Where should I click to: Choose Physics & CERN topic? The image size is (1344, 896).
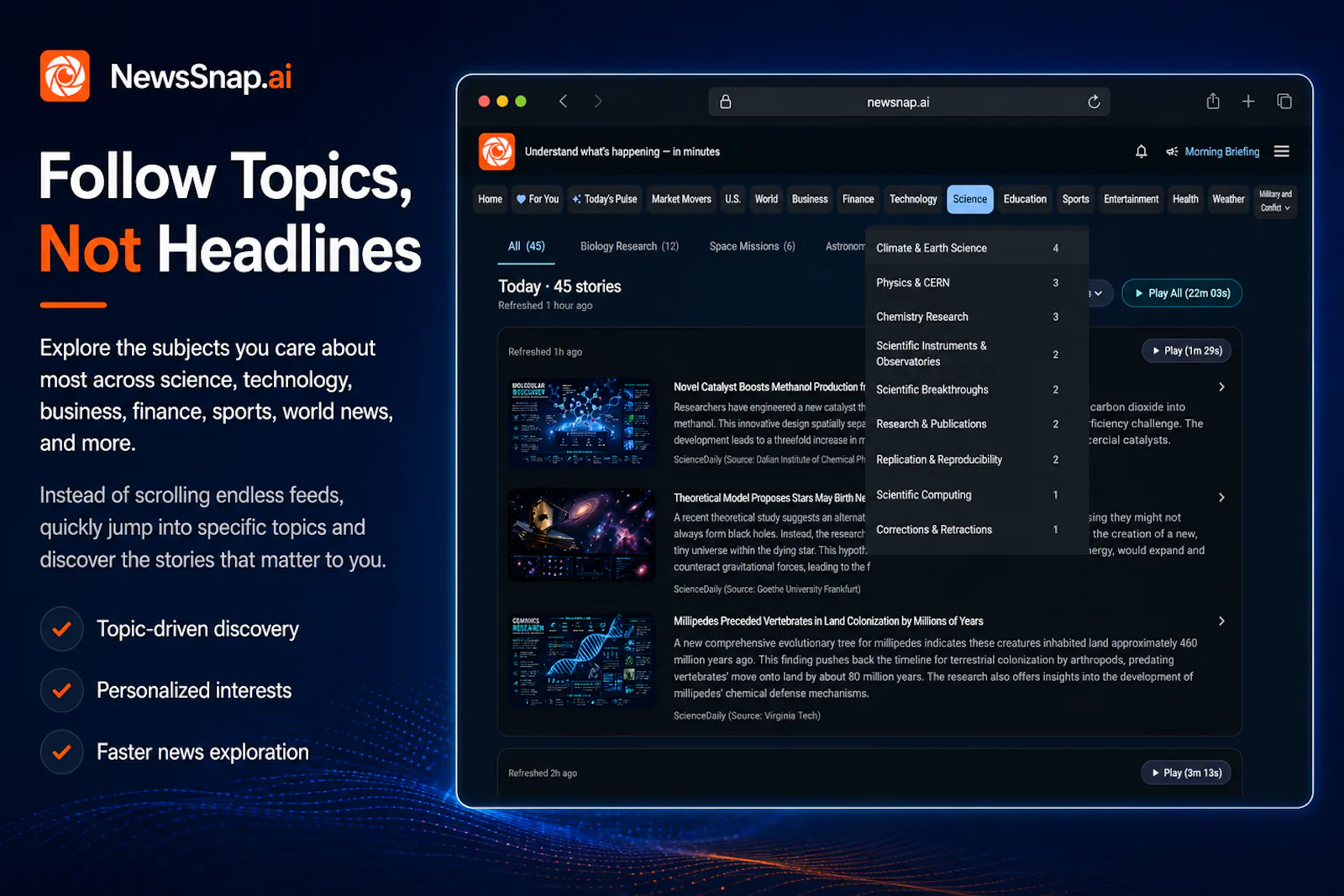click(x=977, y=283)
